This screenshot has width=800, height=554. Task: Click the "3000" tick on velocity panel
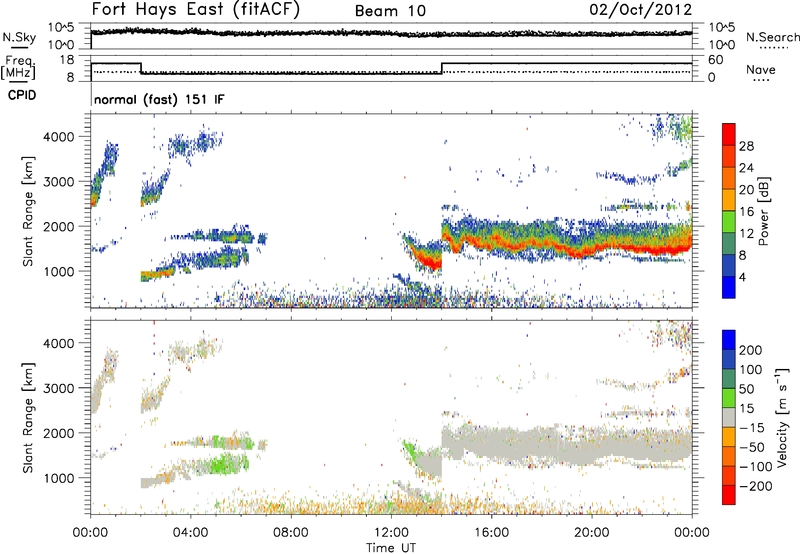pos(59,388)
